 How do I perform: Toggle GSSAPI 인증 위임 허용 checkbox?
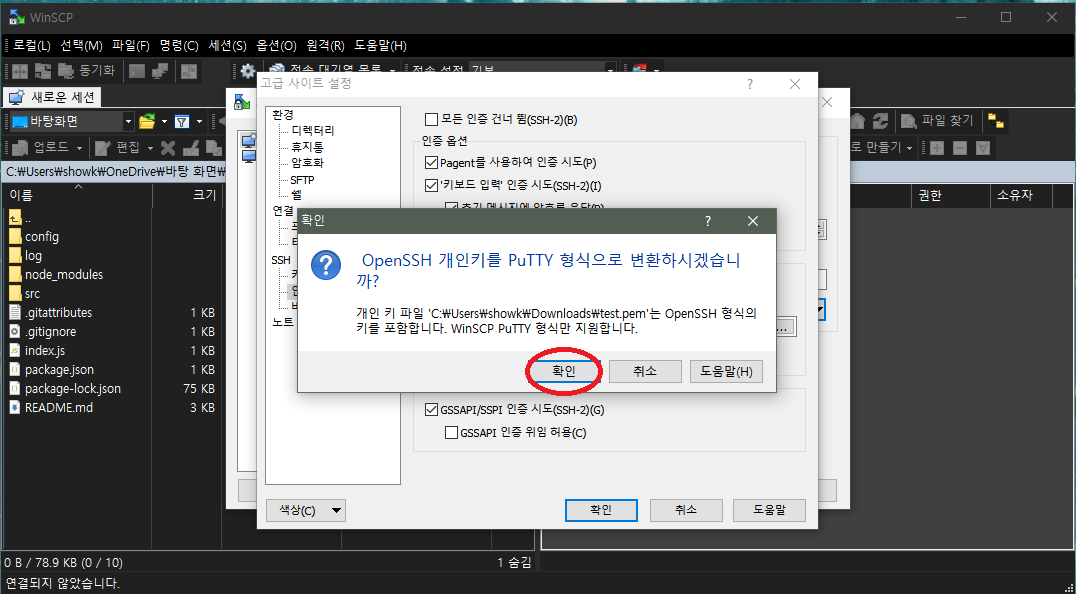tap(452, 432)
